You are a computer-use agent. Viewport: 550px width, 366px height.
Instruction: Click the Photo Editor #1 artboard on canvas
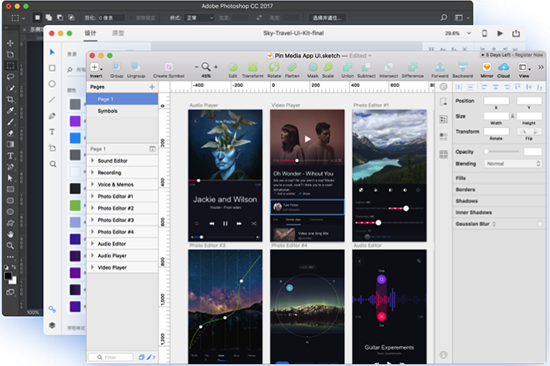[x=389, y=175]
